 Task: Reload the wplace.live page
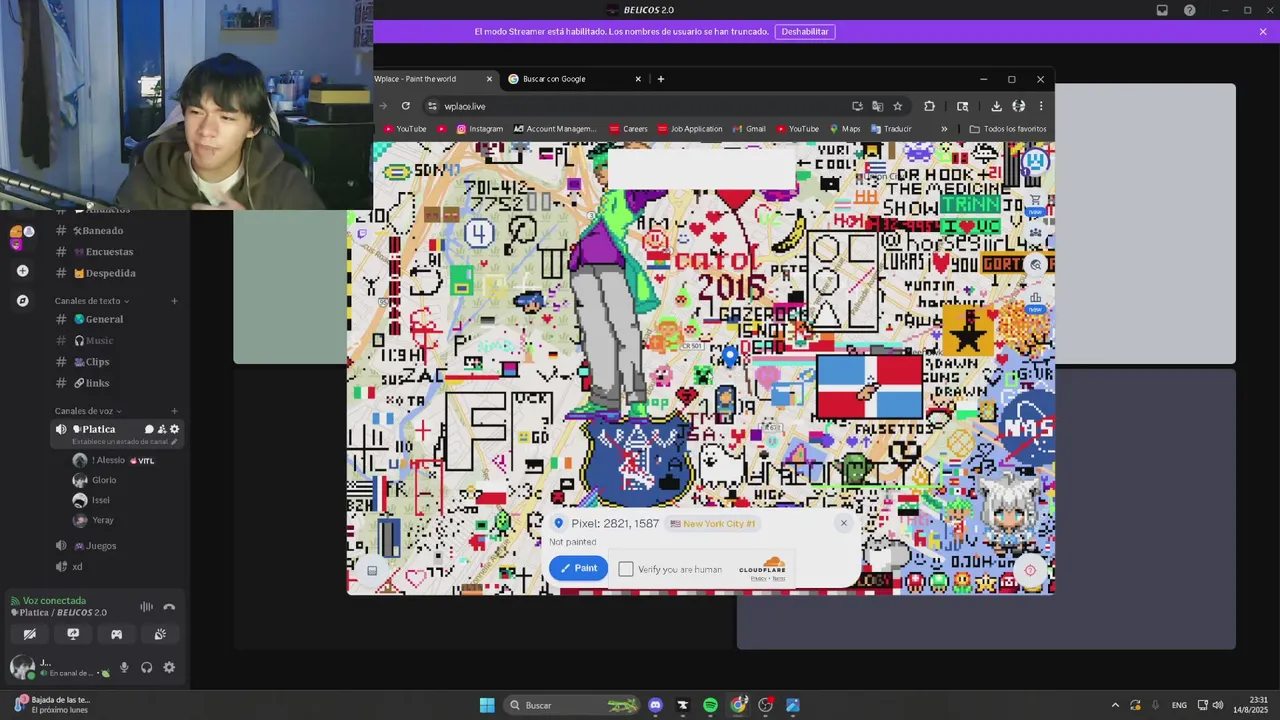point(405,106)
